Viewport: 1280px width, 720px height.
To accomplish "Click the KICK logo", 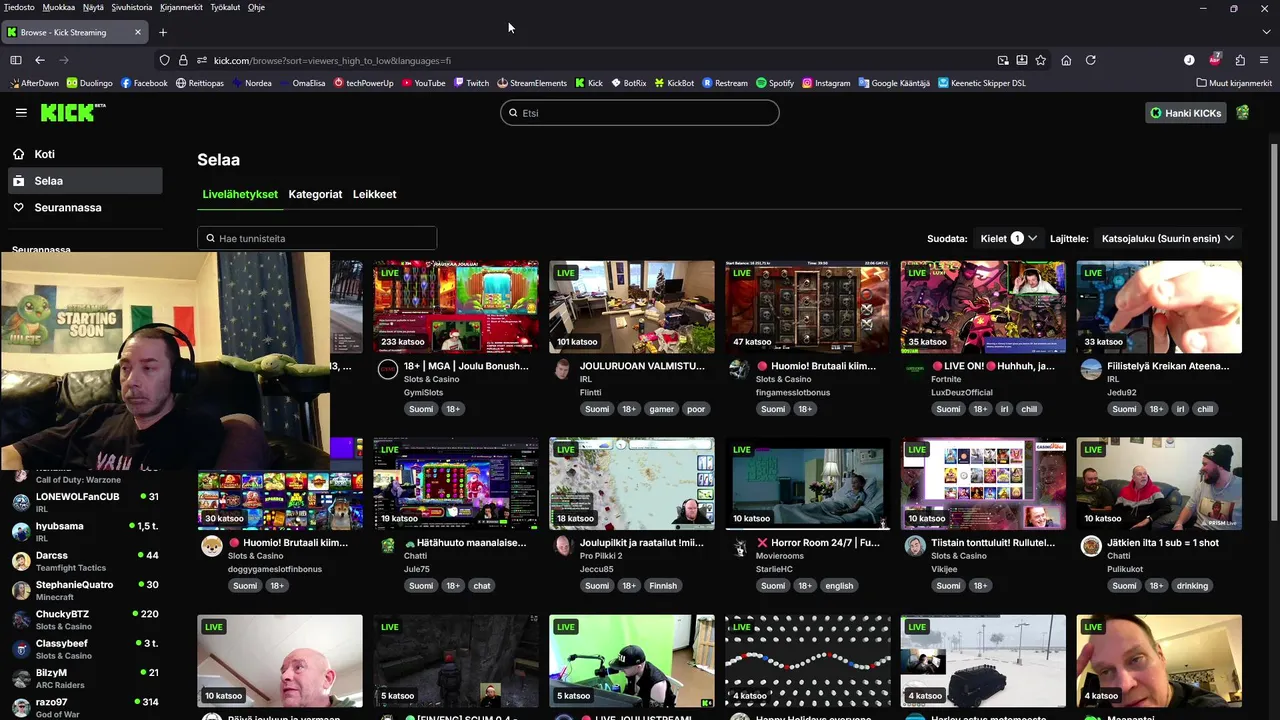I will (x=72, y=113).
